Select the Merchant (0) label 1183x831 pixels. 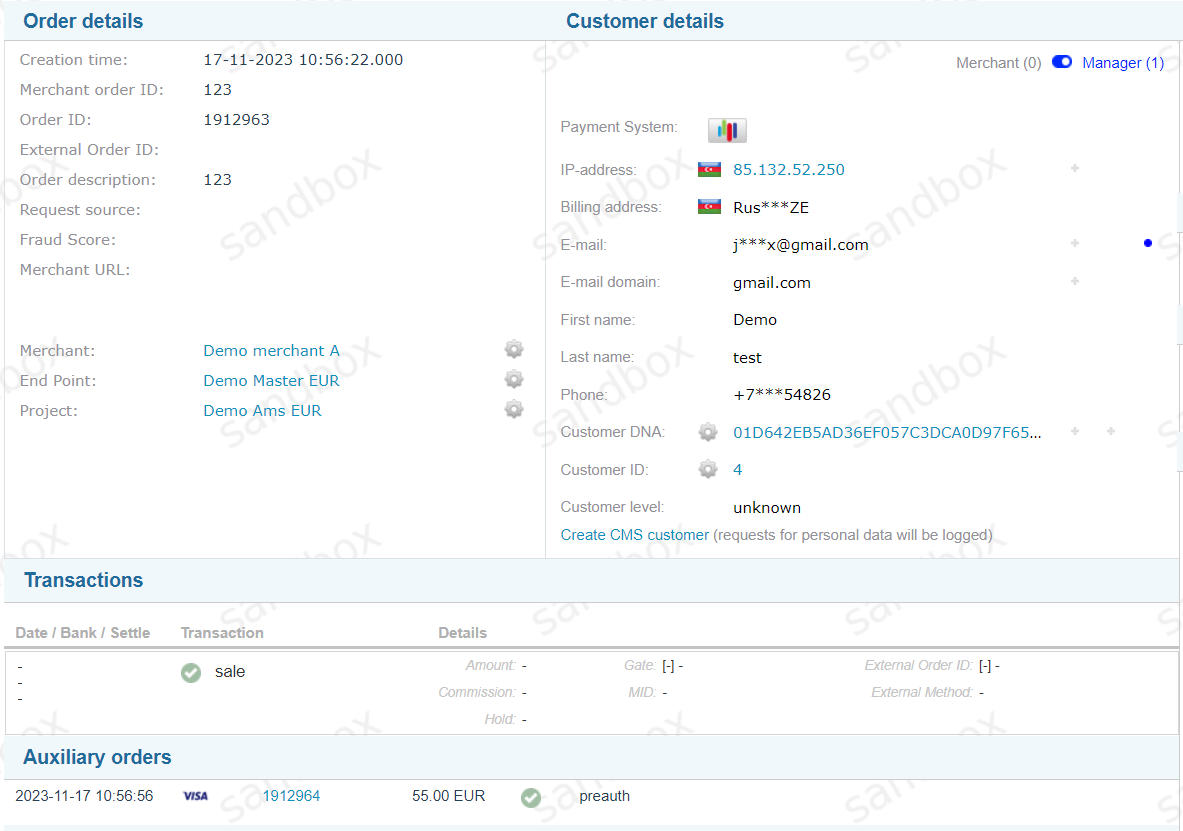pos(998,63)
